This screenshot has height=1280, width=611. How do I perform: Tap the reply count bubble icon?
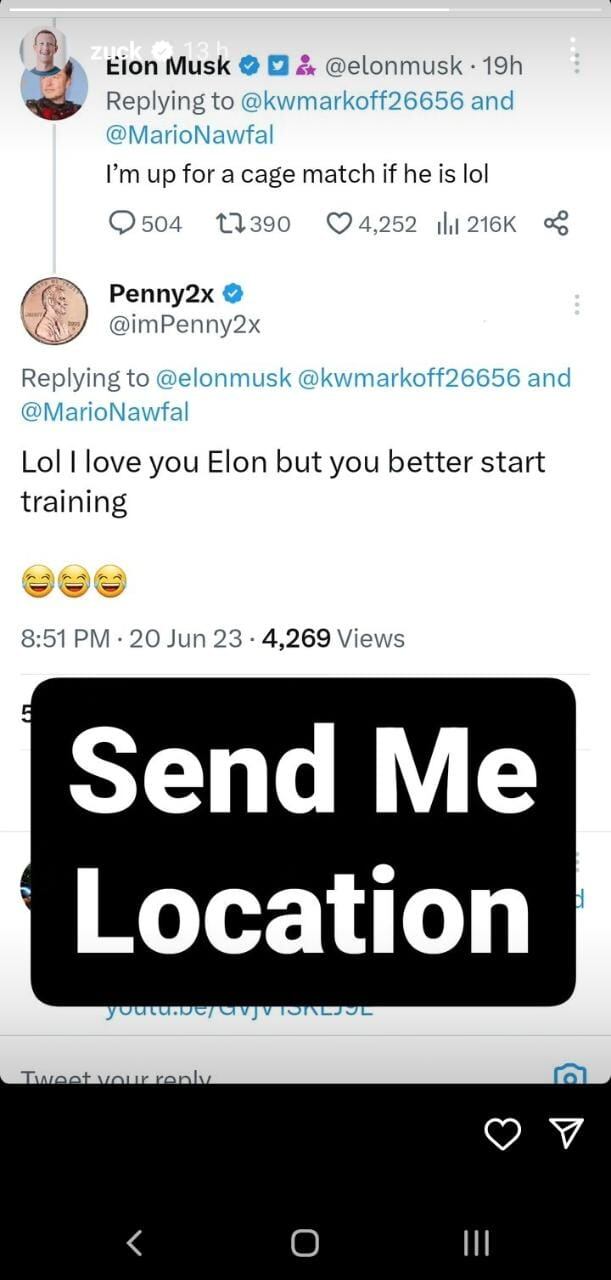coord(121,224)
